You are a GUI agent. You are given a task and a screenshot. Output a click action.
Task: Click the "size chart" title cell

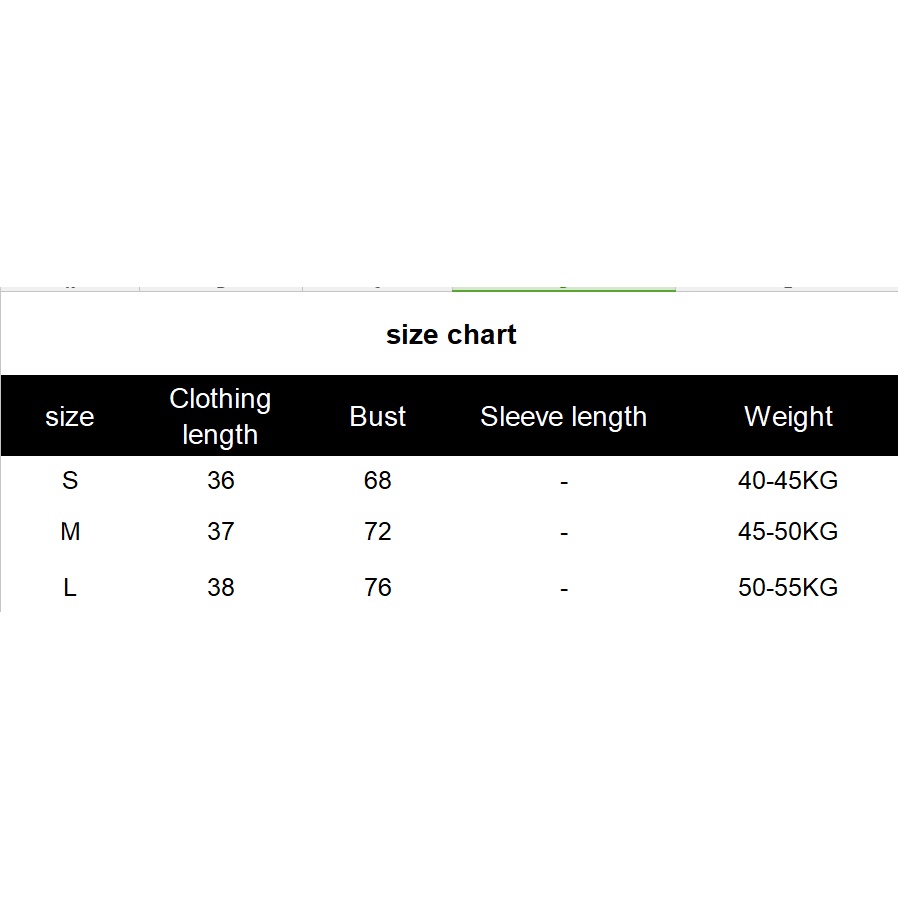pos(451,334)
